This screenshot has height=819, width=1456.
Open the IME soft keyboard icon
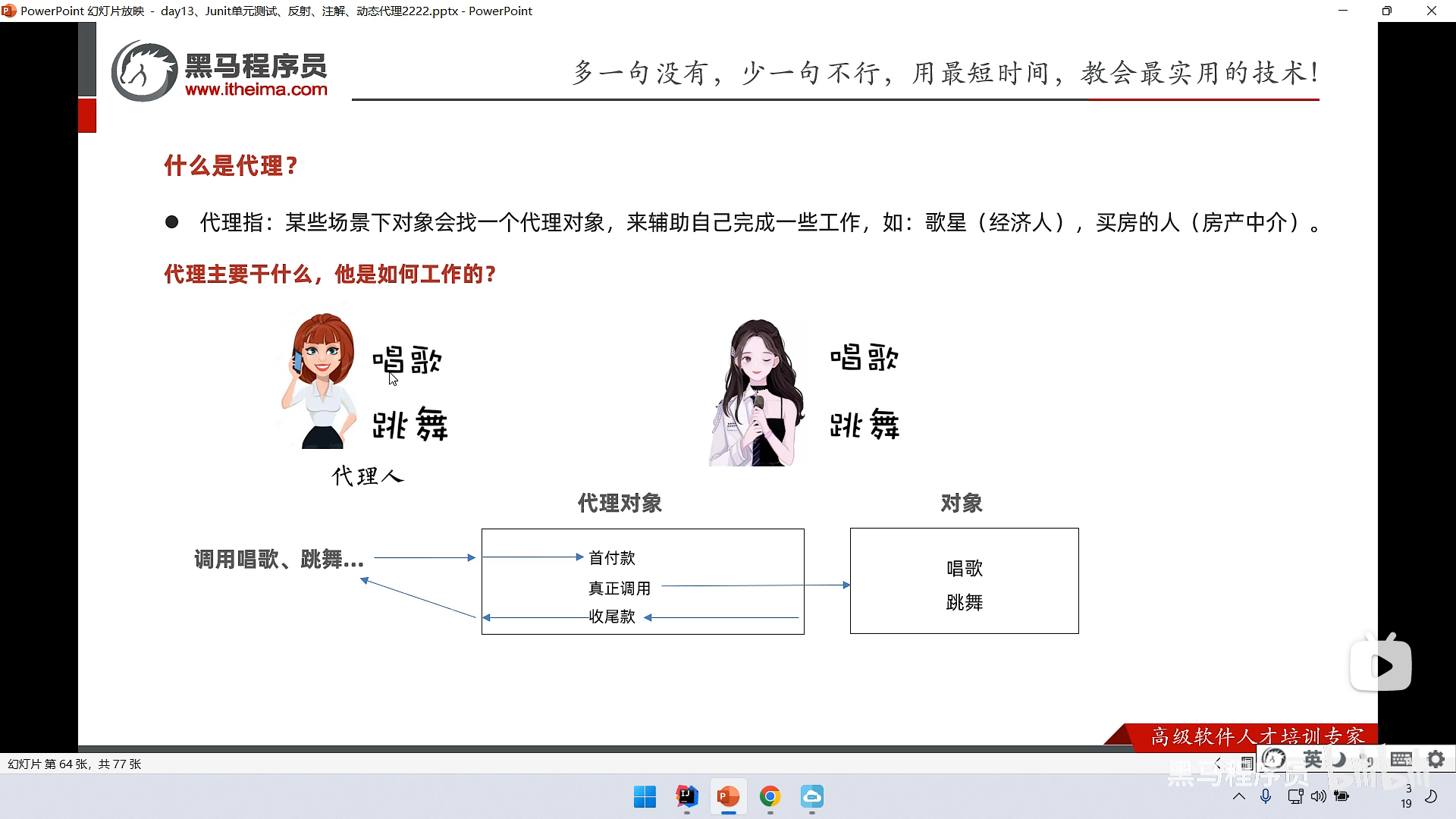[1401, 759]
